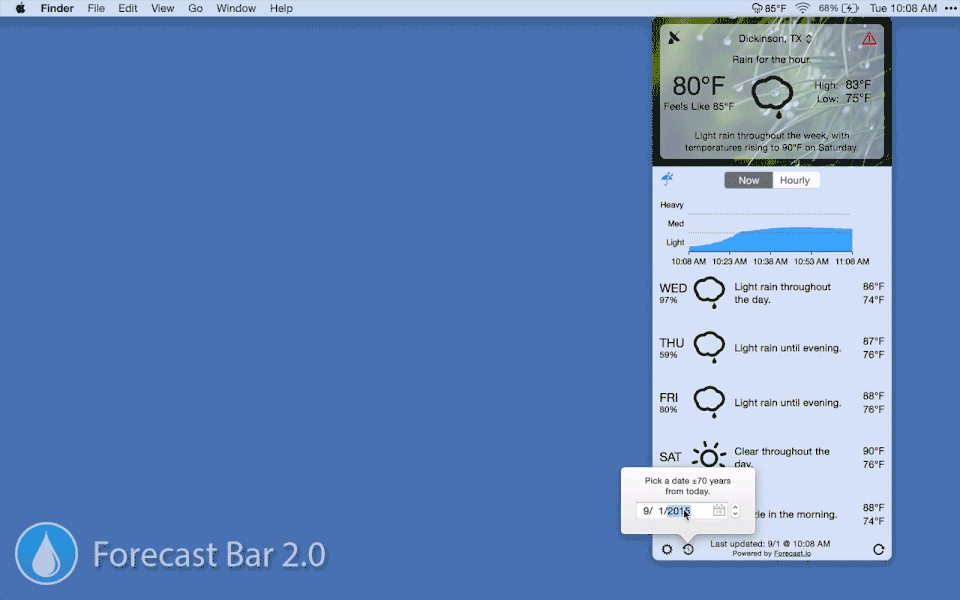Viewport: 960px width, 600px height.
Task: Click 'Light rain until evening.' on THU row
Action: [787, 348]
